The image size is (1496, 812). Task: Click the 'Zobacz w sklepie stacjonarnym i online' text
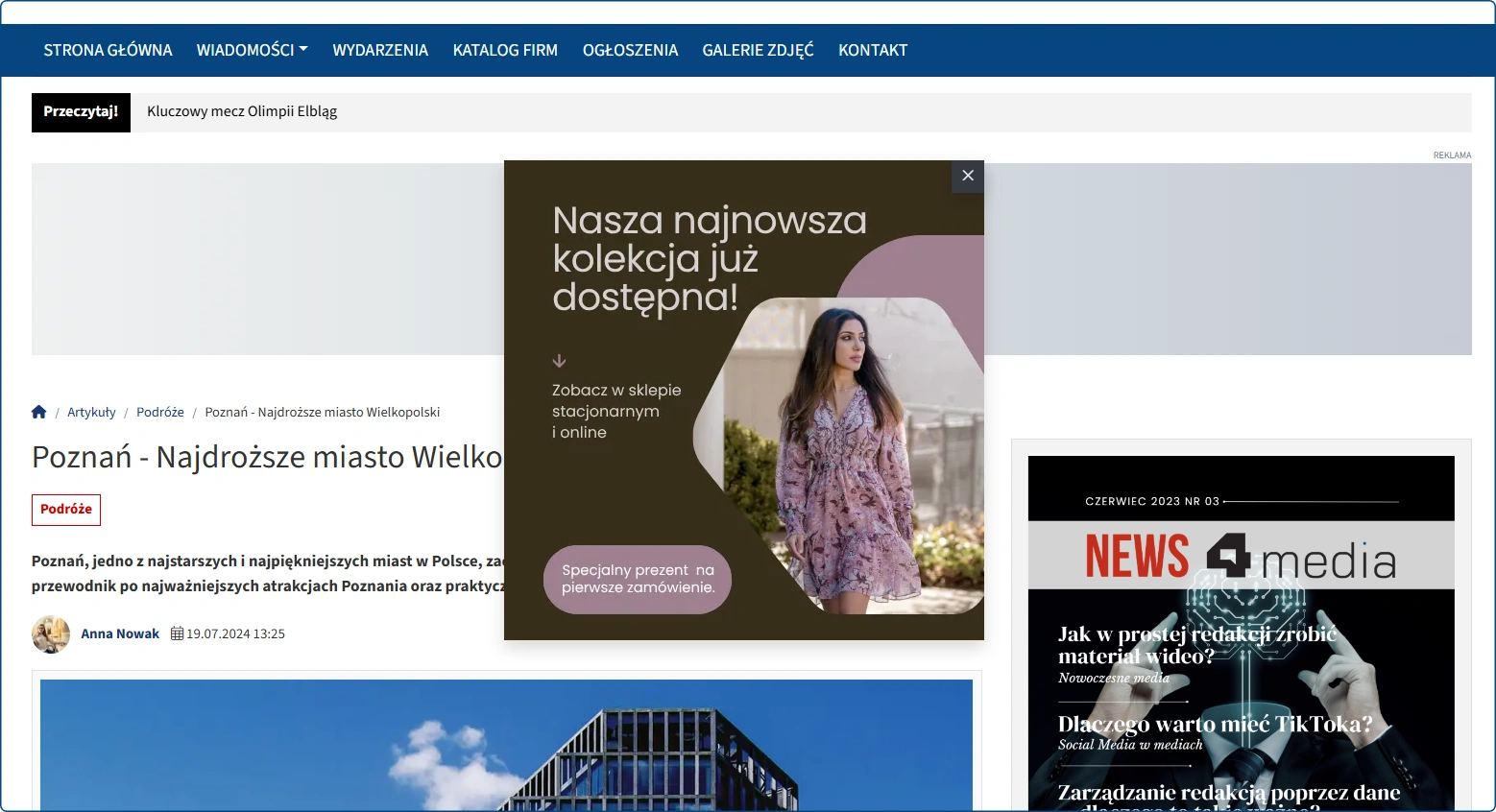click(x=616, y=411)
